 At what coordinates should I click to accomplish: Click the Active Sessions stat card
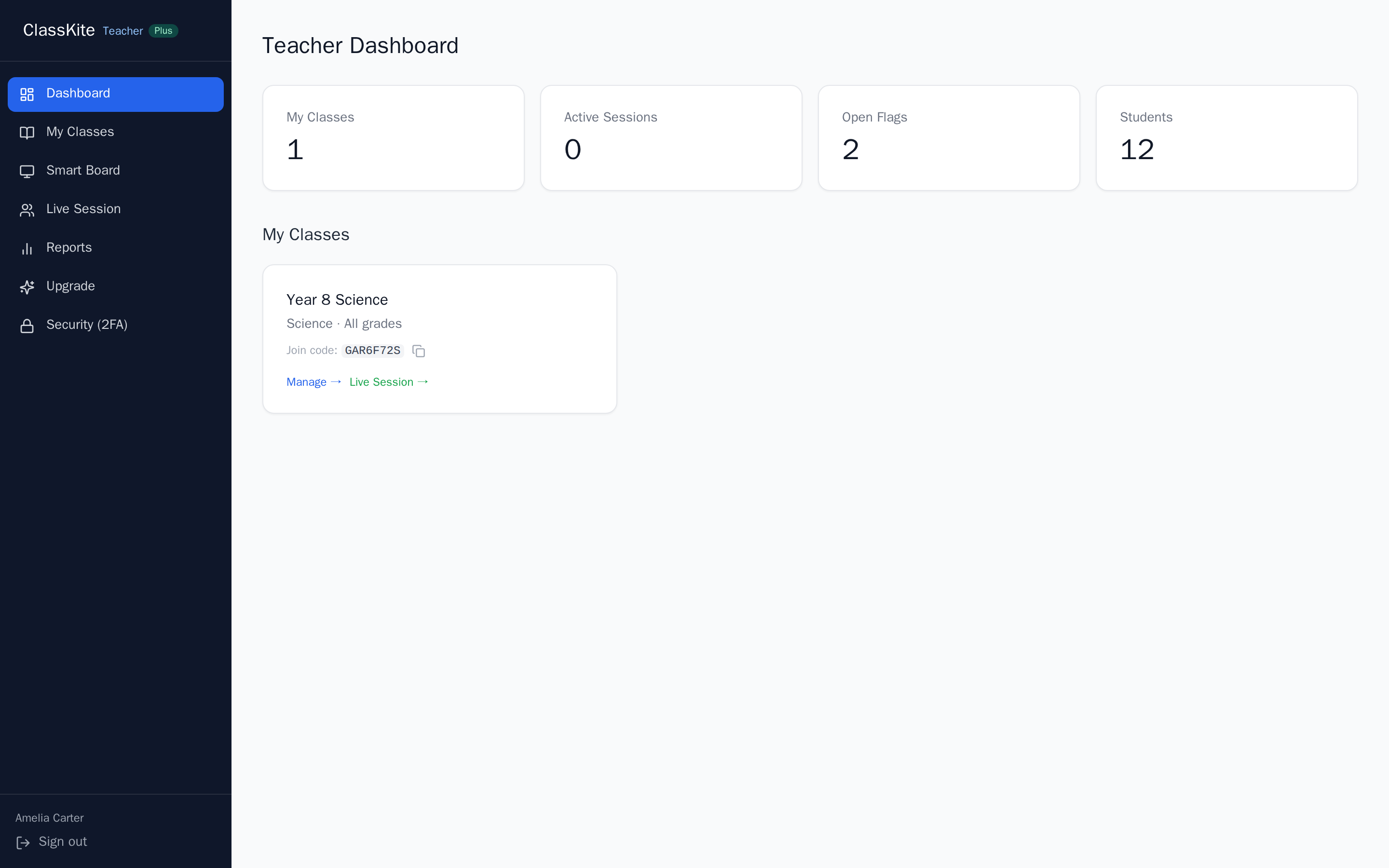(671, 138)
